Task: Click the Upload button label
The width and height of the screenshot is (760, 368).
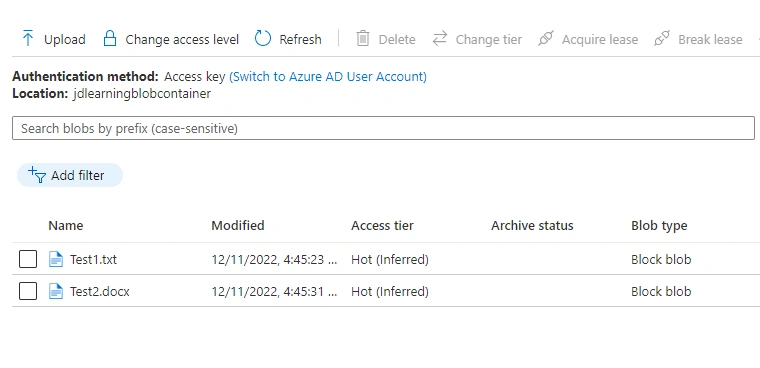Action: point(64,39)
